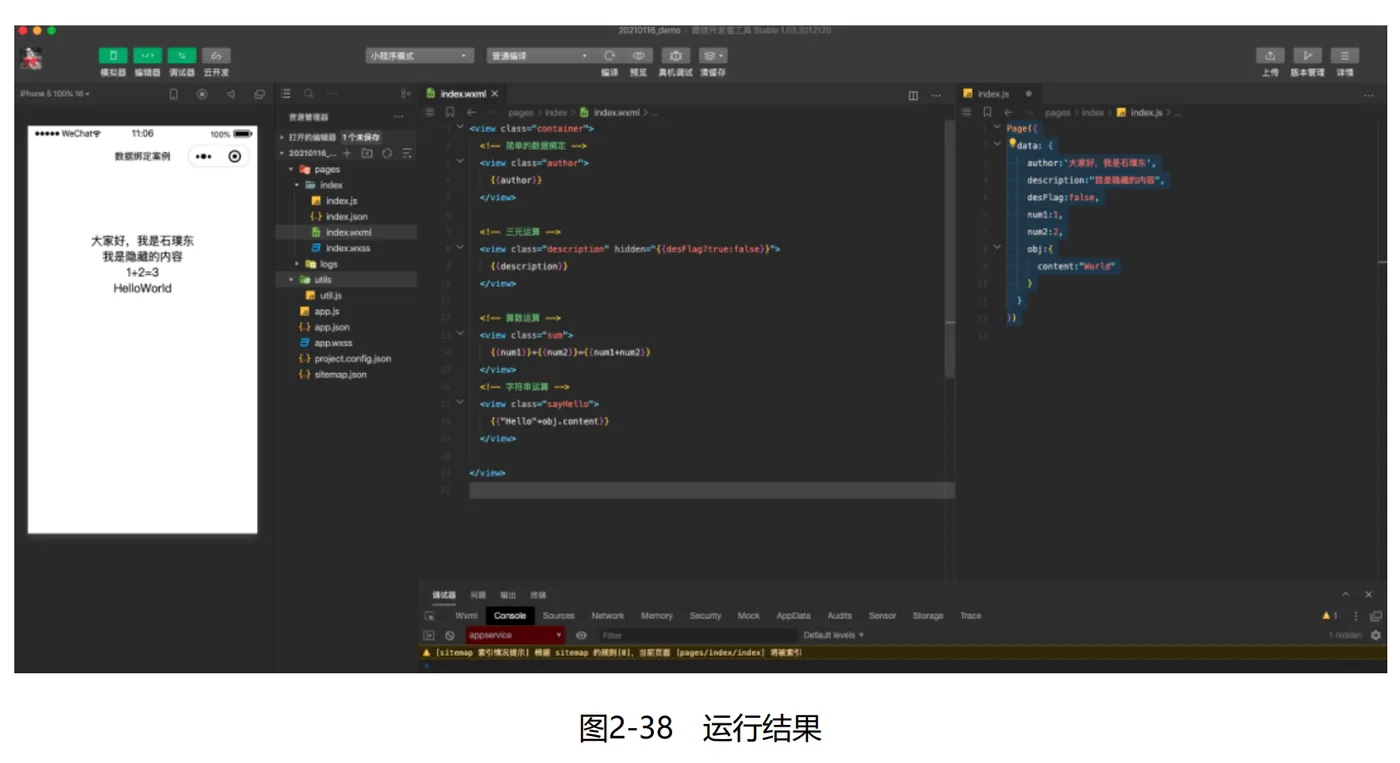1400x763 pixels.
Task: Click the new file plus icon
Action: coord(347,154)
